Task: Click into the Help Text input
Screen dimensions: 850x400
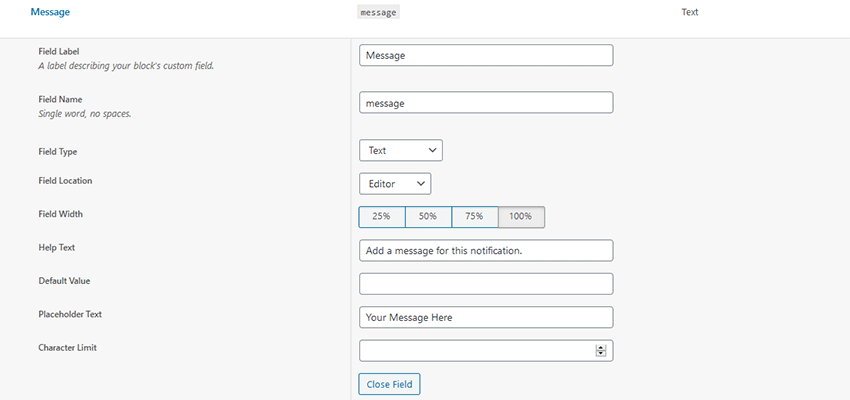Action: point(485,250)
